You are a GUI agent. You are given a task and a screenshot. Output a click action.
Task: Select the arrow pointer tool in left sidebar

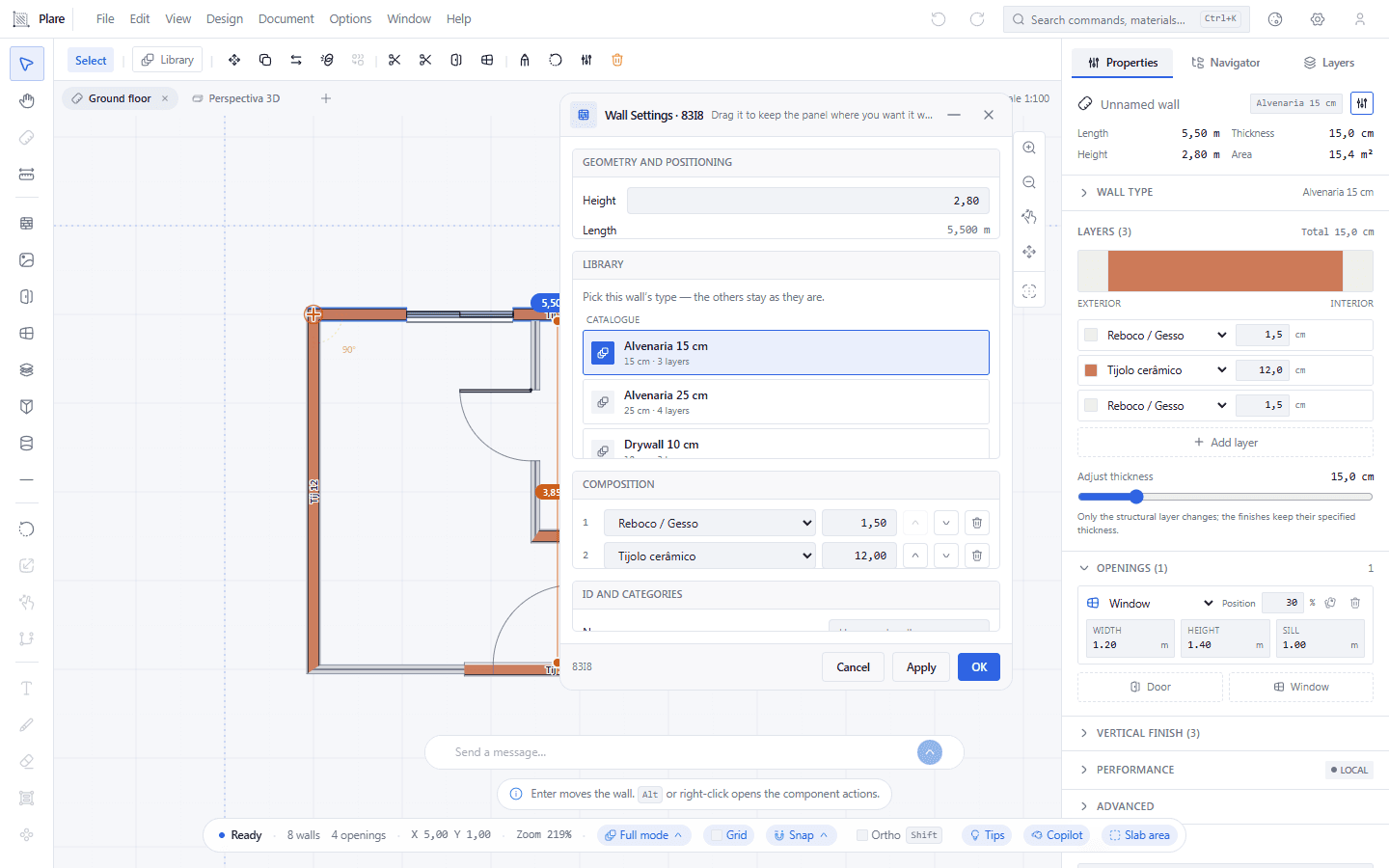27,65
